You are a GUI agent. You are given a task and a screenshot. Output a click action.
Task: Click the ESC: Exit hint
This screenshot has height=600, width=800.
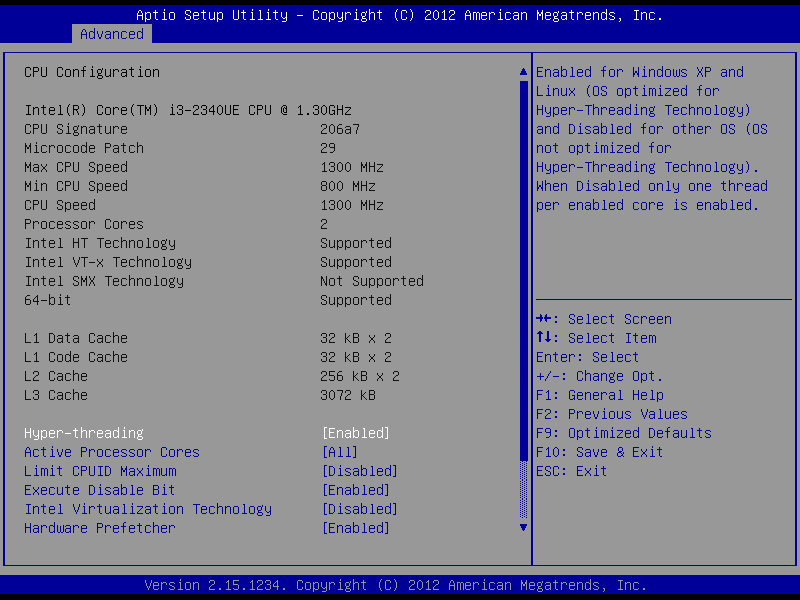572,471
